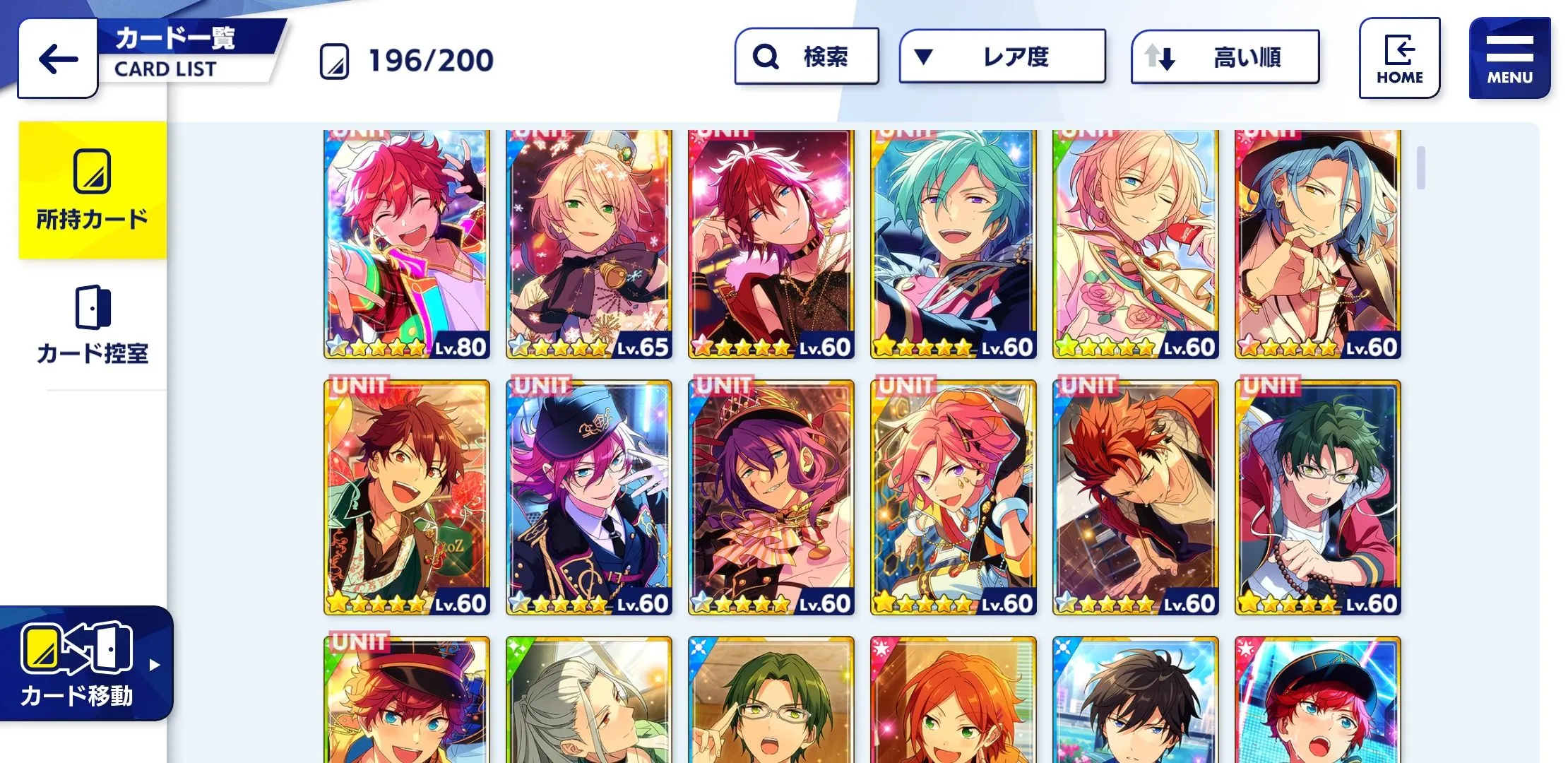Click the 所持カード card icon
1568x763 pixels.
[92, 171]
